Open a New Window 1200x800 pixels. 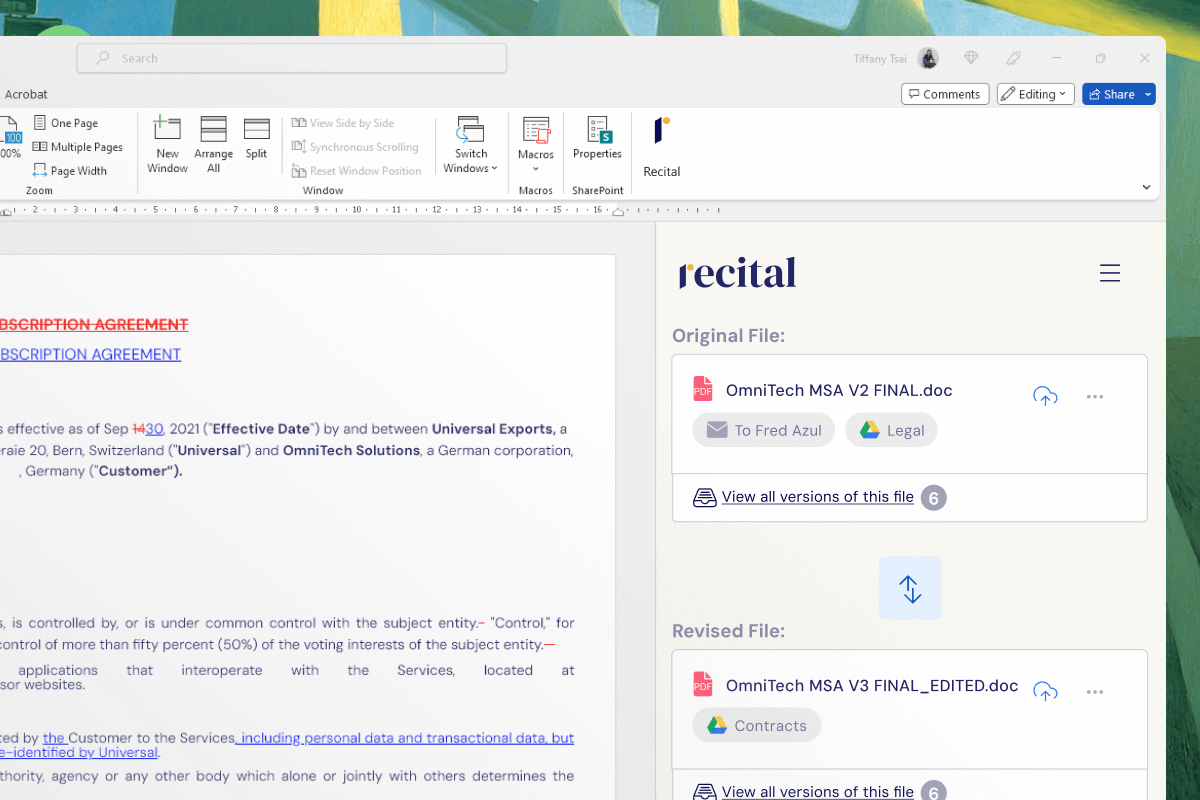tap(167, 145)
